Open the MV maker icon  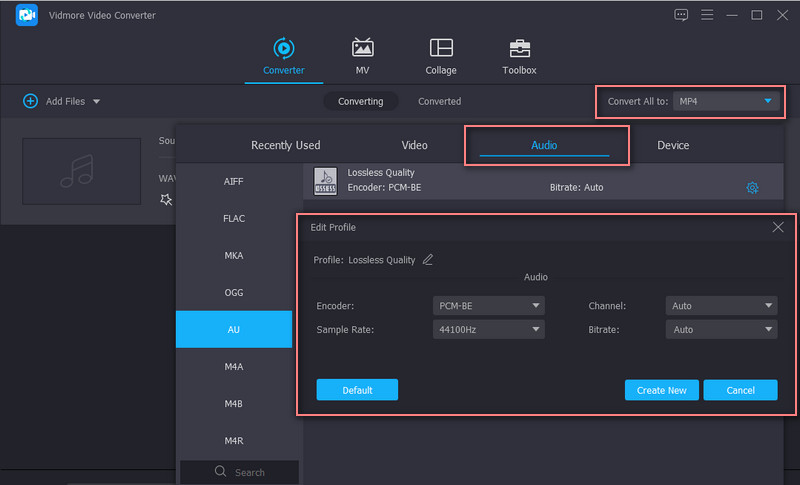tap(362, 48)
